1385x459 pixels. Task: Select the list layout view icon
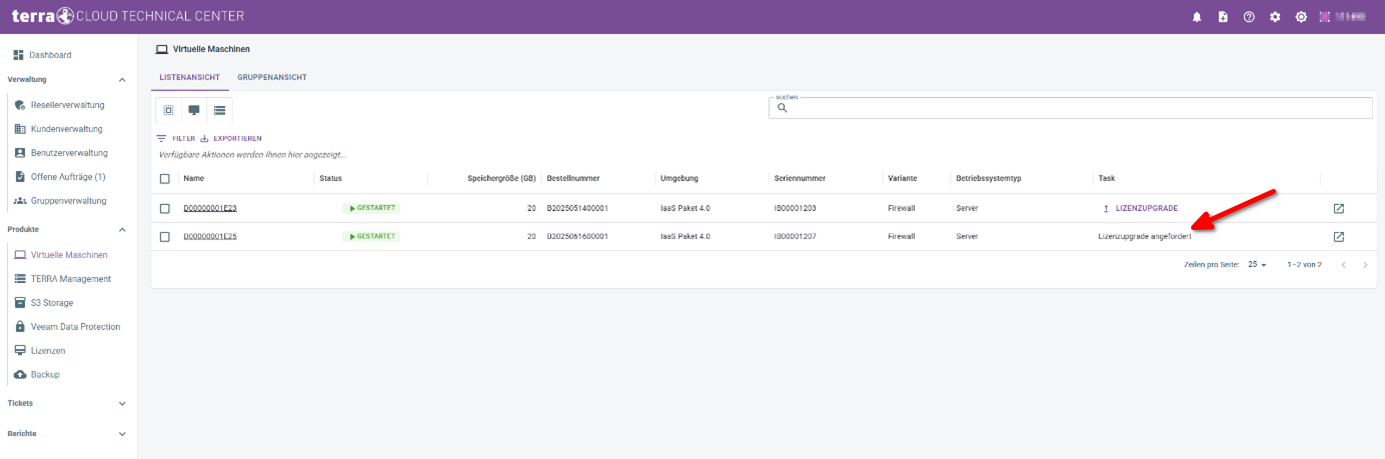tap(220, 110)
